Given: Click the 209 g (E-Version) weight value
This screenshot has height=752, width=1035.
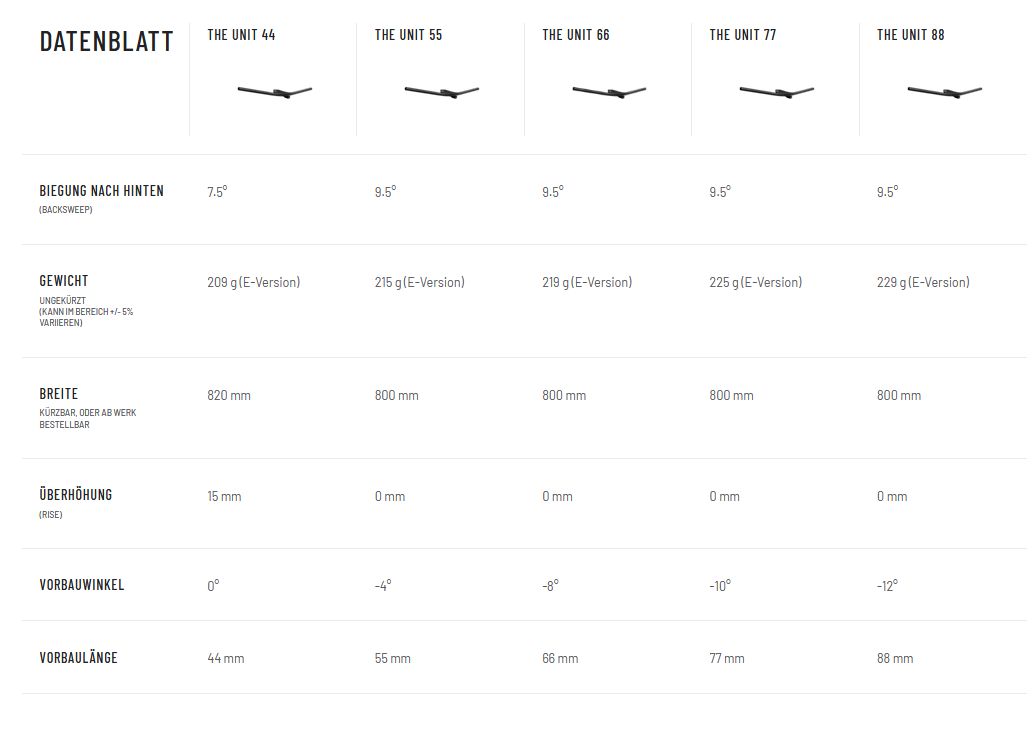Looking at the screenshot, I should click(x=253, y=283).
